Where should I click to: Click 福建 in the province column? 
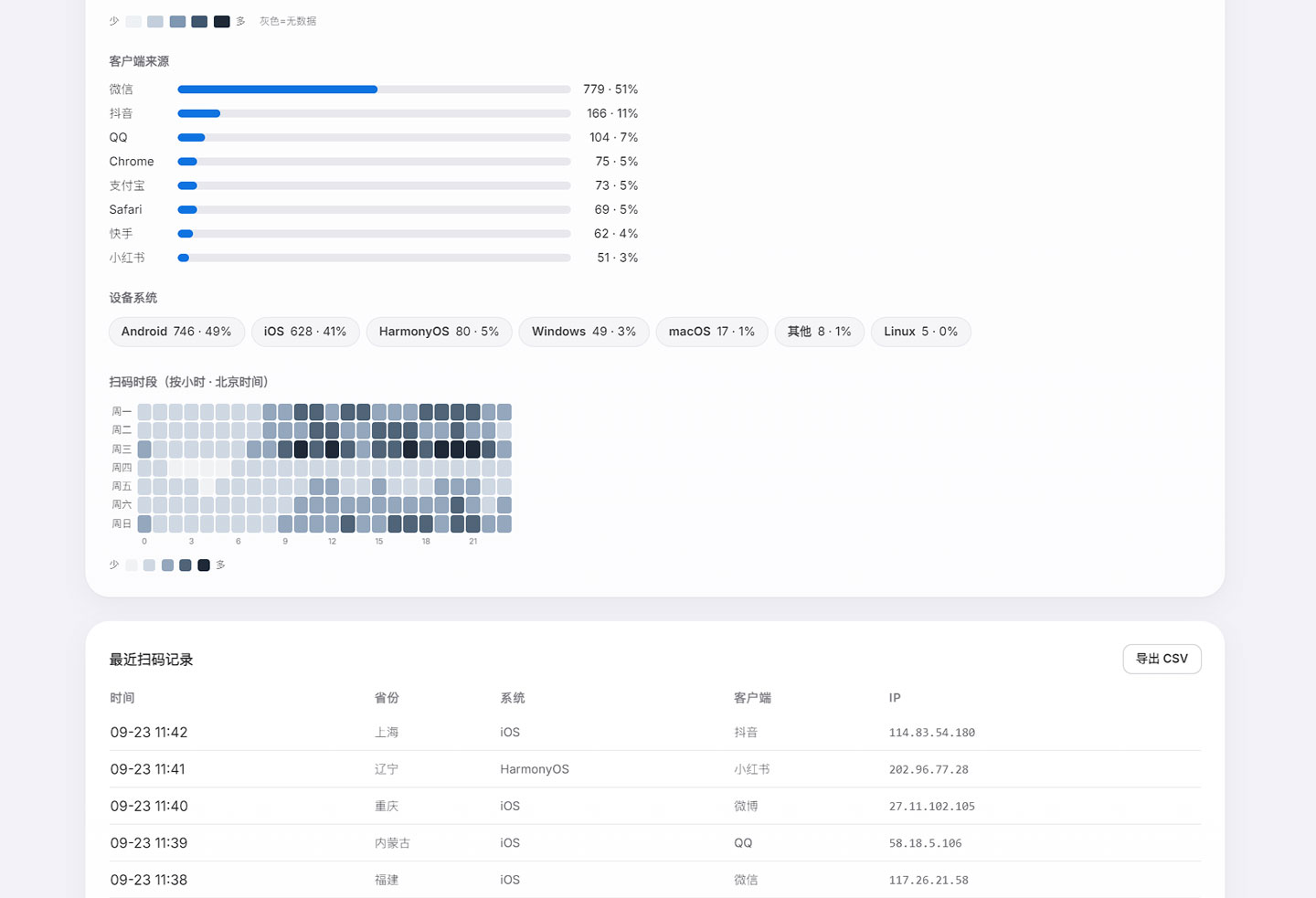point(387,881)
